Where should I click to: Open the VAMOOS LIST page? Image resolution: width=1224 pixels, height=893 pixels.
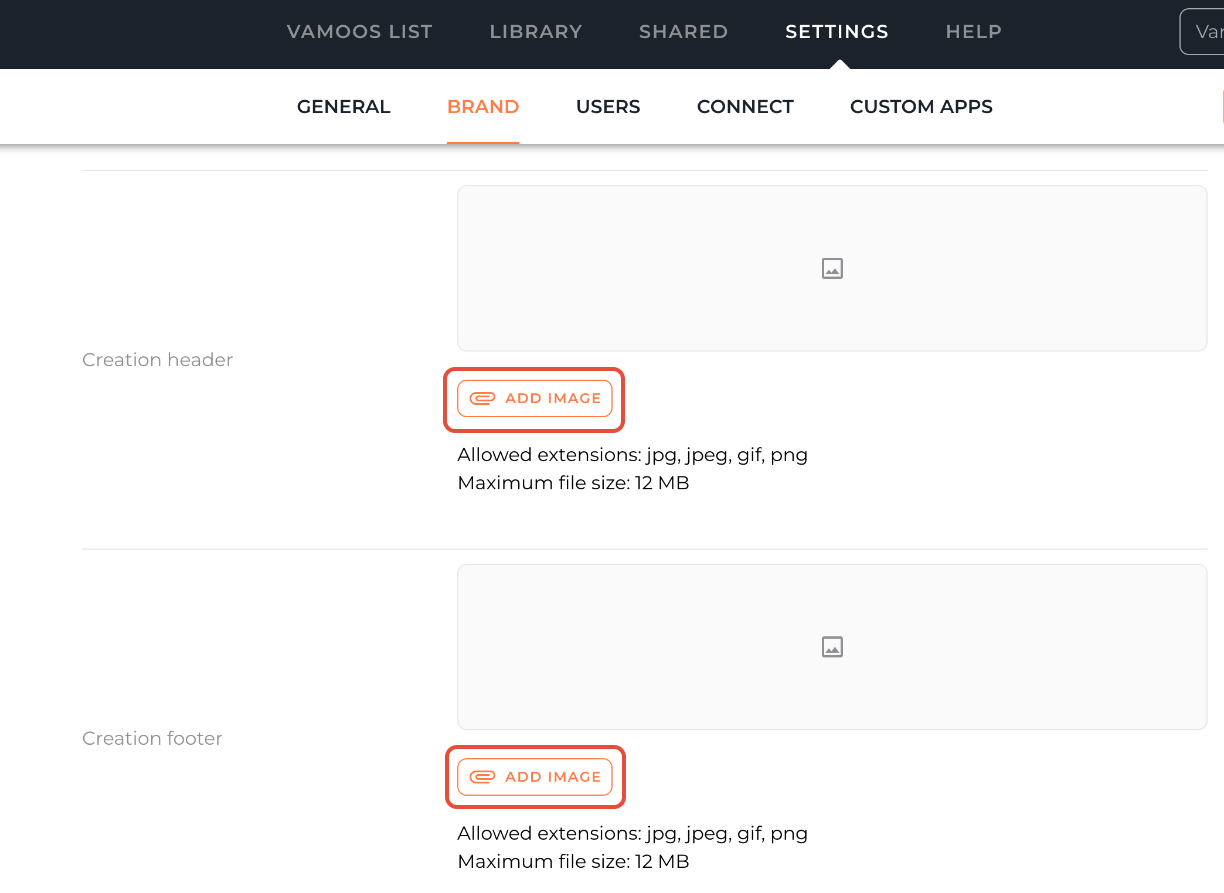click(x=359, y=31)
